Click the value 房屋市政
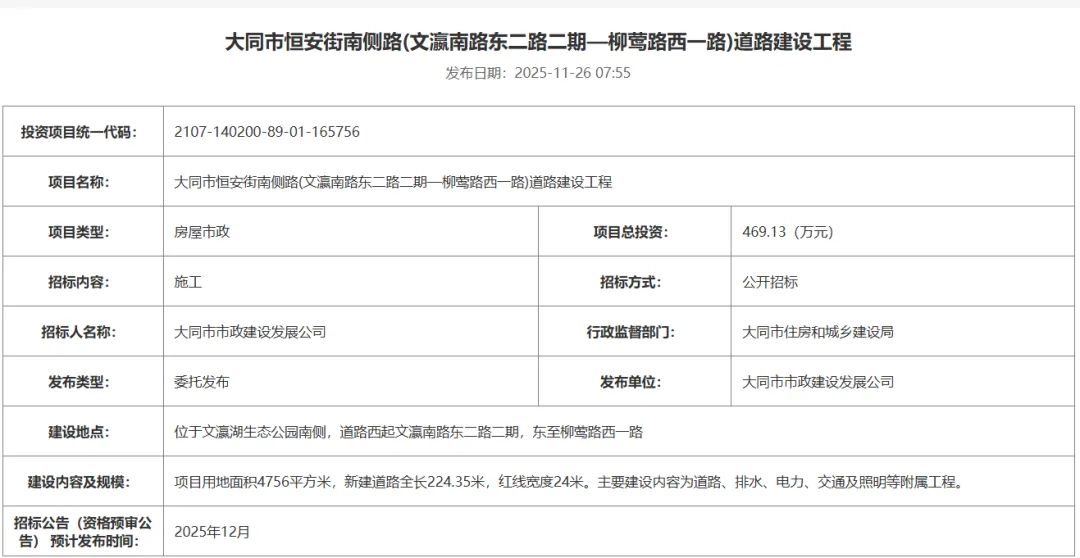 pyautogui.click(x=202, y=232)
